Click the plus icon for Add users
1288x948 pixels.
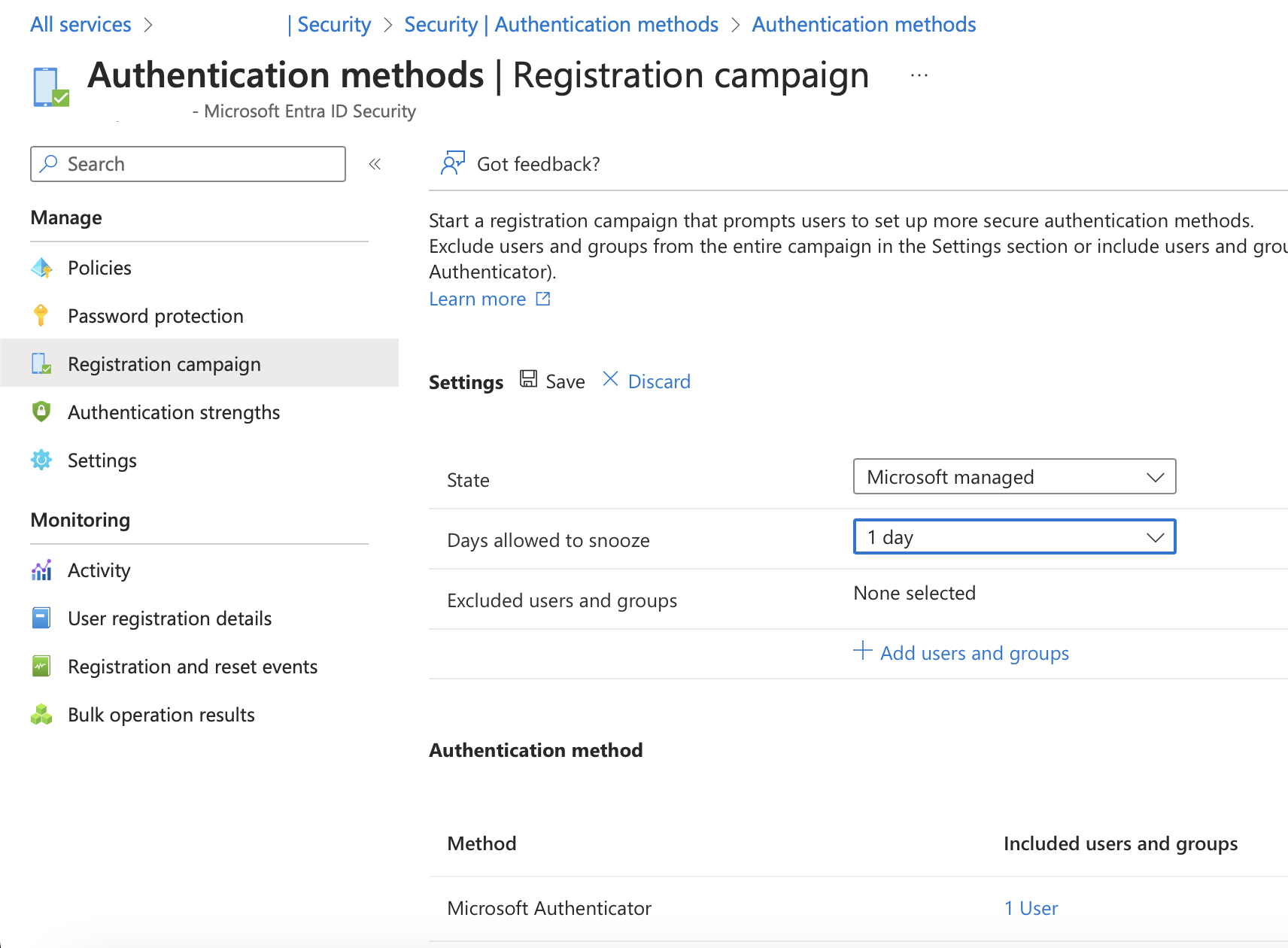tap(863, 651)
